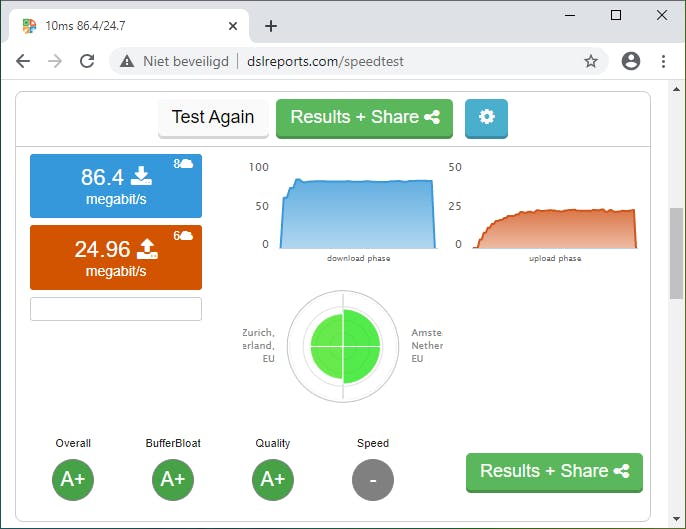686x529 pixels.
Task: Click the 'Niet beveiligd' warning icon
Action: point(127,61)
